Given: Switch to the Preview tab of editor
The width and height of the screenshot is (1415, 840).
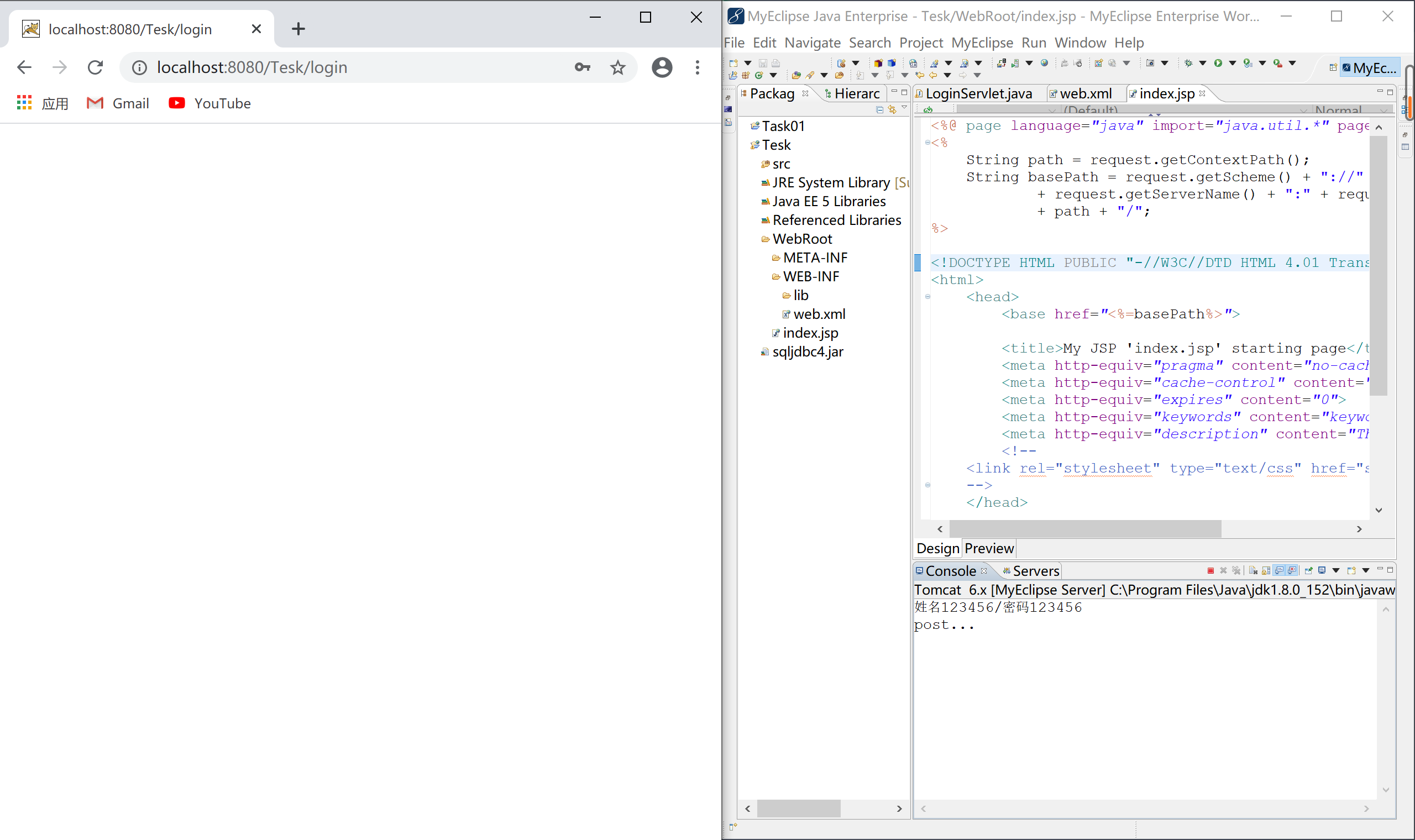Looking at the screenshot, I should (989, 548).
